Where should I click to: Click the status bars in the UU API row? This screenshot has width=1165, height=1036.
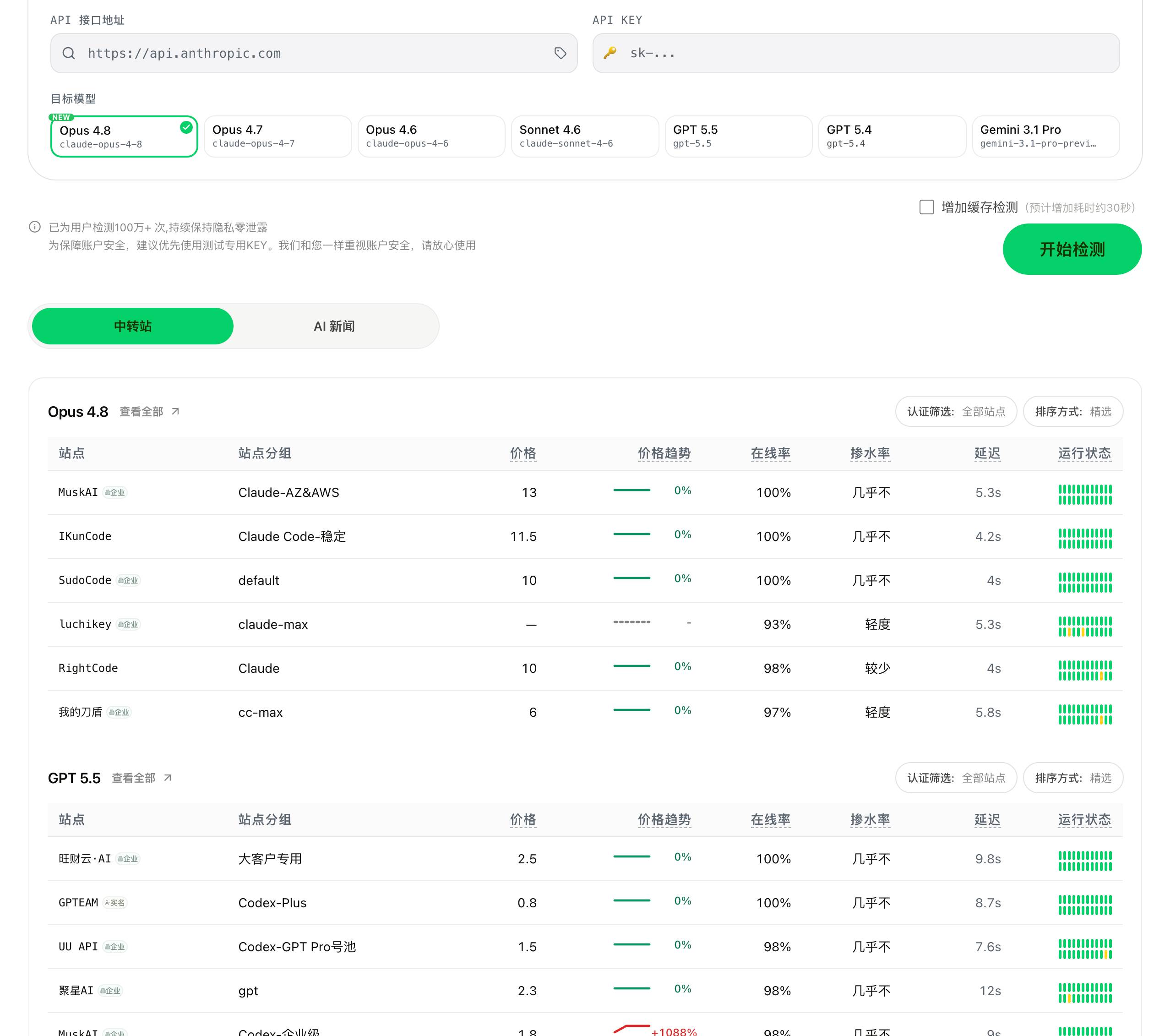pyautogui.click(x=1085, y=949)
